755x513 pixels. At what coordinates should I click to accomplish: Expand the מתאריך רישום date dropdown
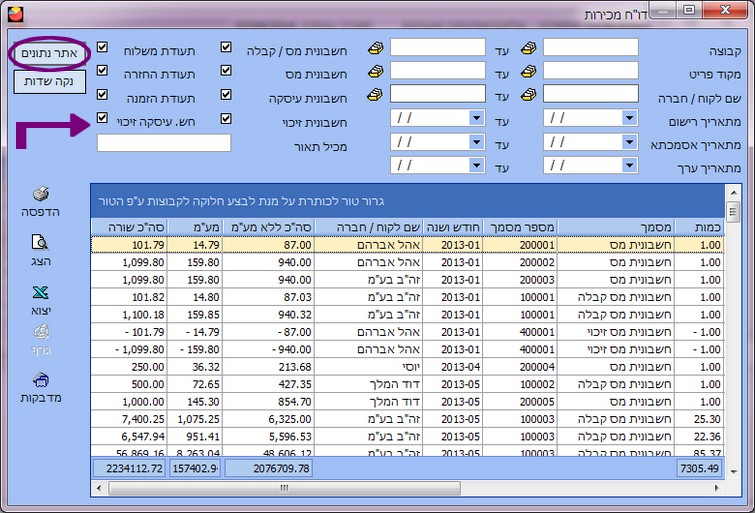coord(630,118)
